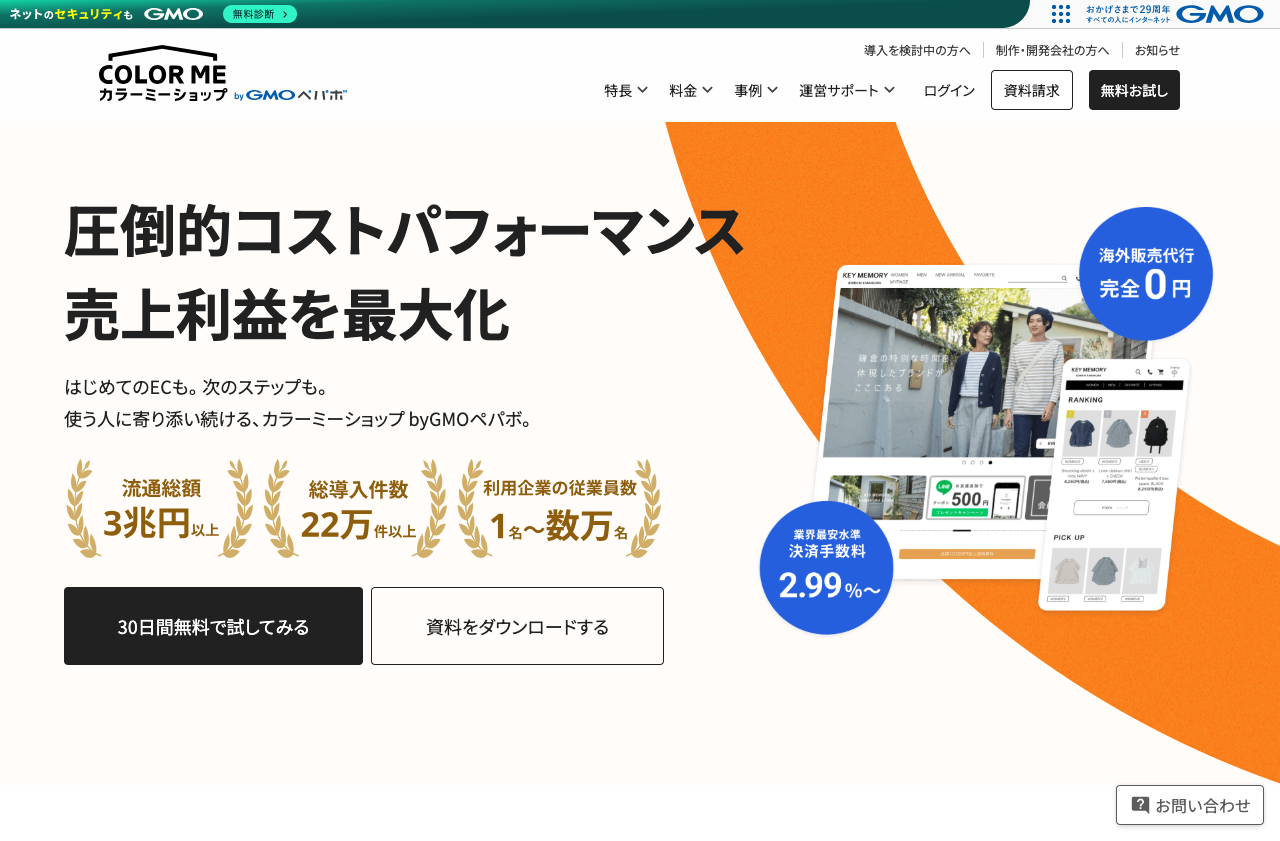Click the 30日間無料で試してみる button
The height and width of the screenshot is (841, 1280).
tap(213, 625)
